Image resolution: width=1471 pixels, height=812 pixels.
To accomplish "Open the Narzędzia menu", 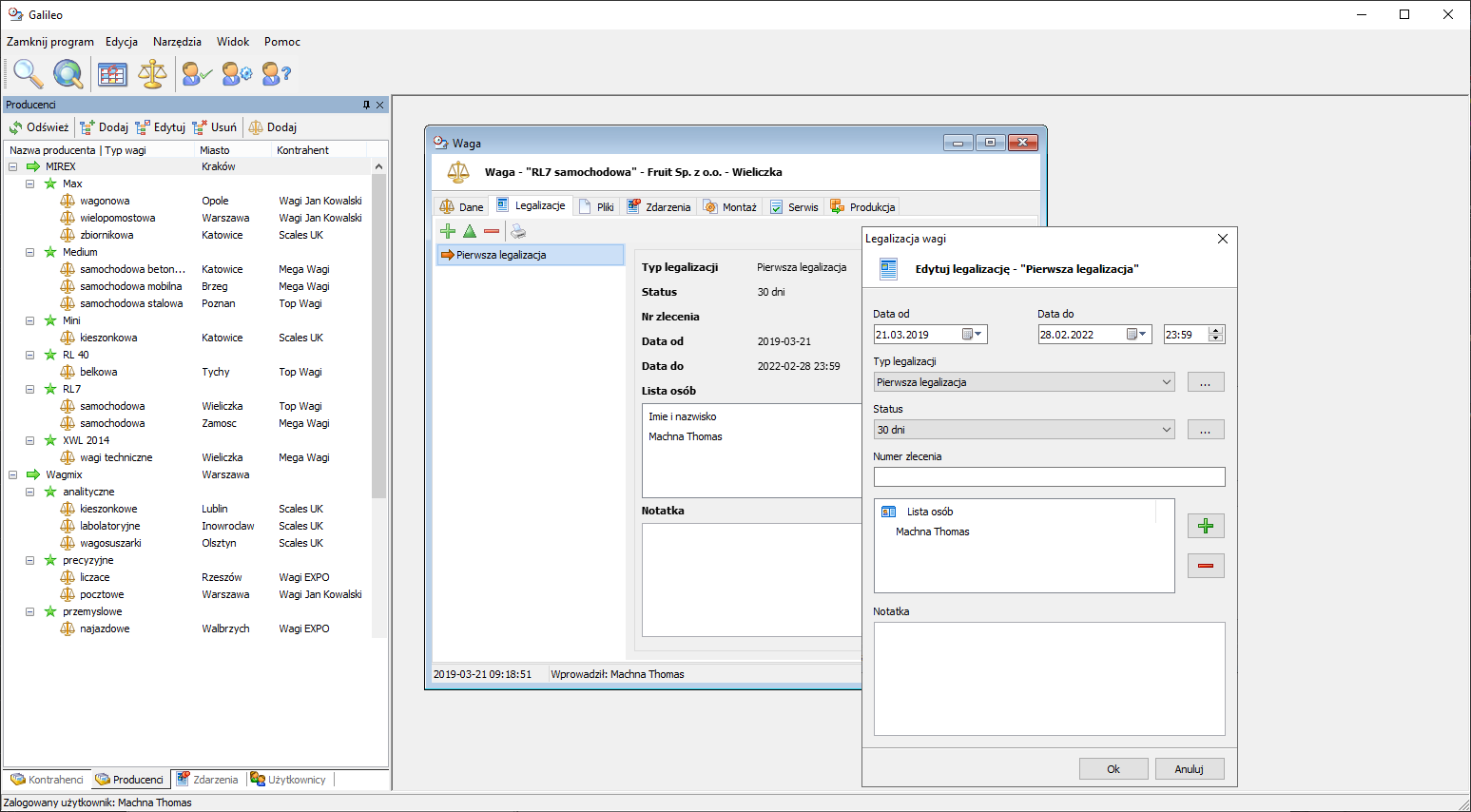I will (x=177, y=42).
